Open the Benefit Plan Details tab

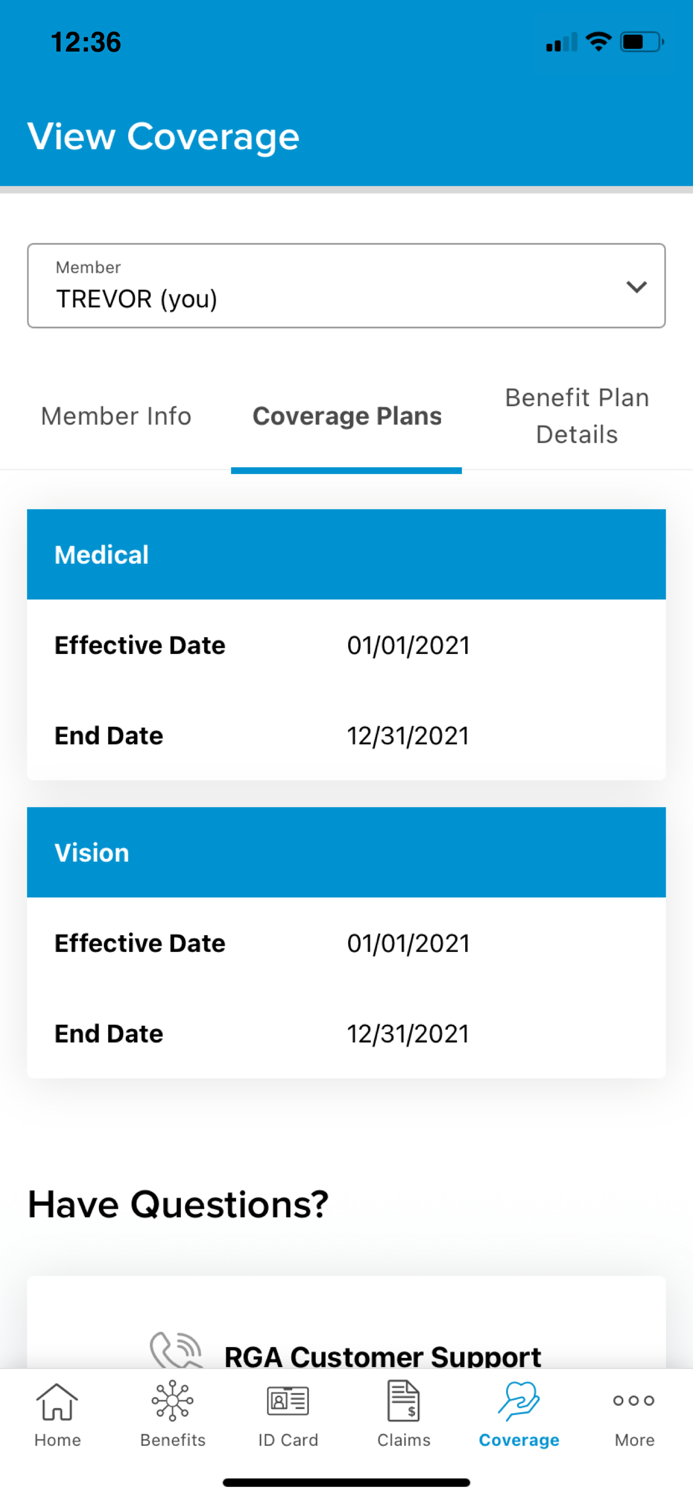click(577, 416)
